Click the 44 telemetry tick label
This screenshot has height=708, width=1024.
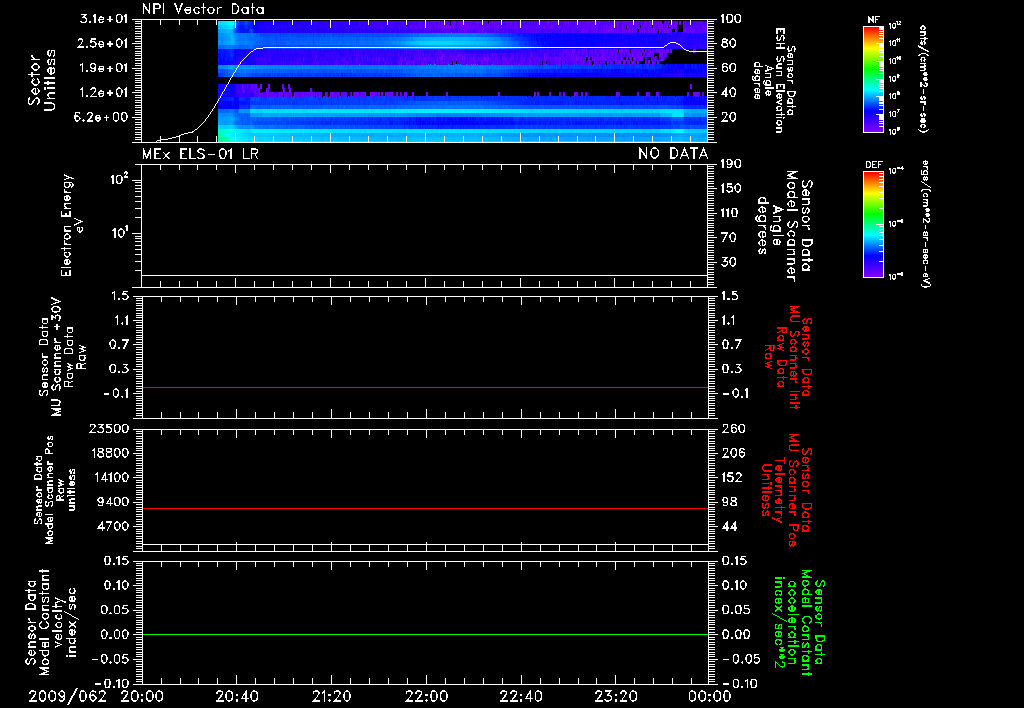[728, 526]
